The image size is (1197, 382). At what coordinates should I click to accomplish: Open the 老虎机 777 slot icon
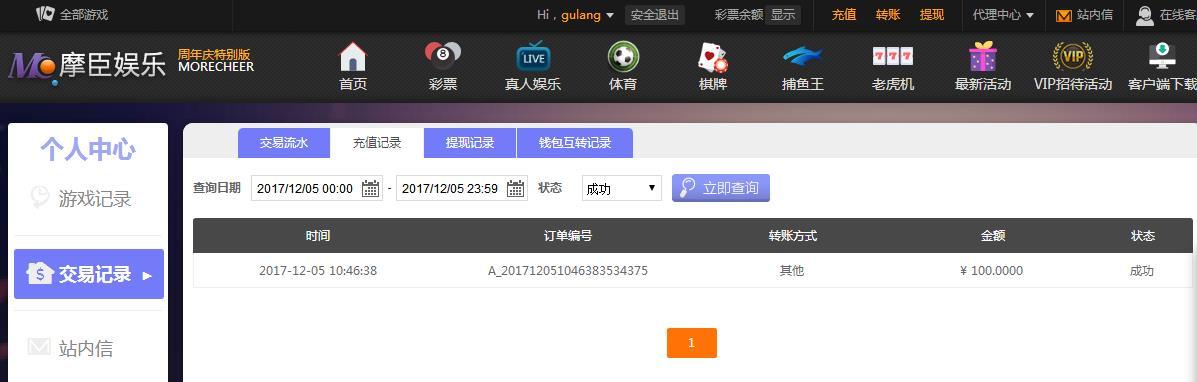tap(893, 57)
